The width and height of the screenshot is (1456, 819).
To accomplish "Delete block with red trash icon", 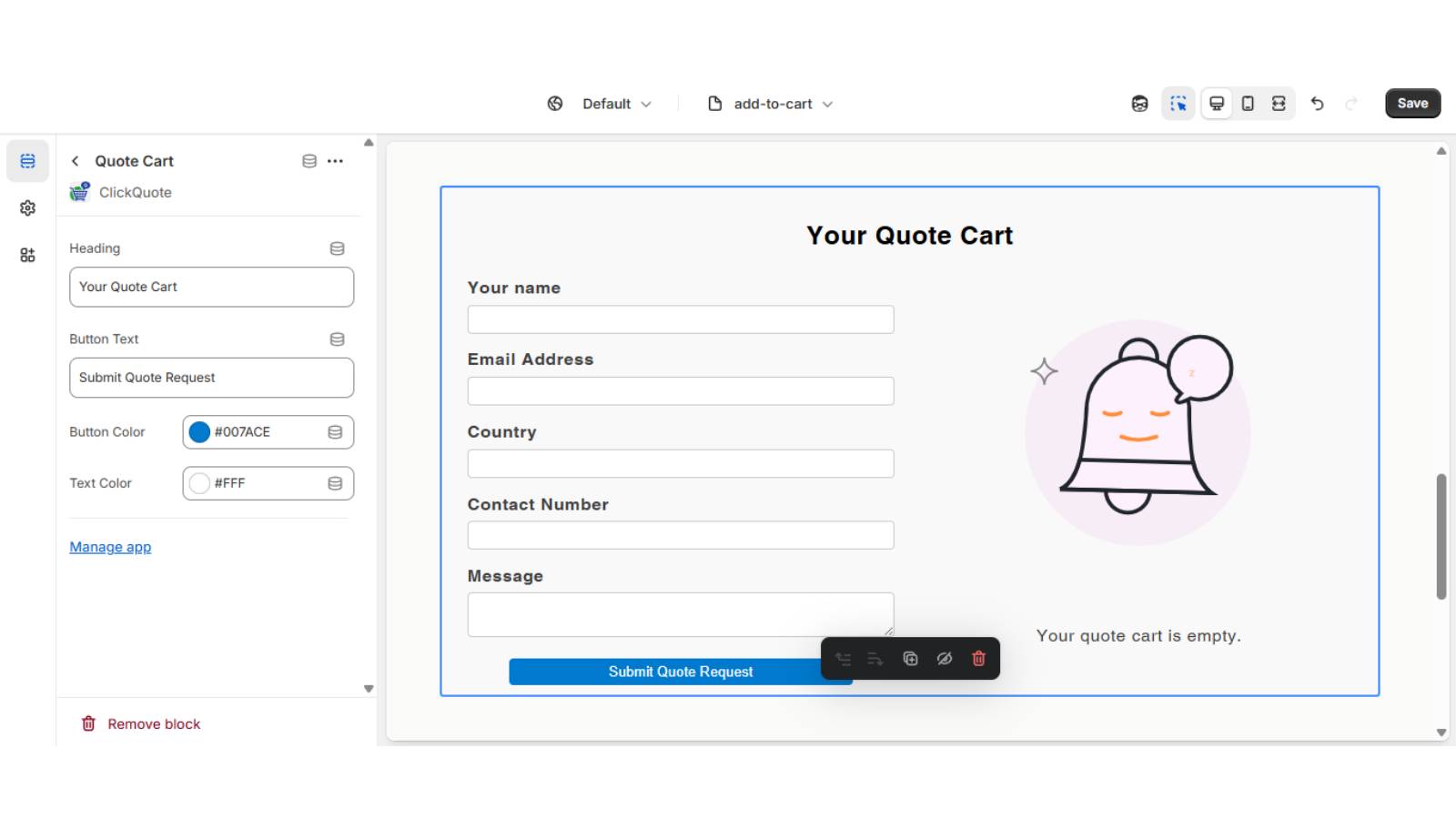I will [x=979, y=659].
